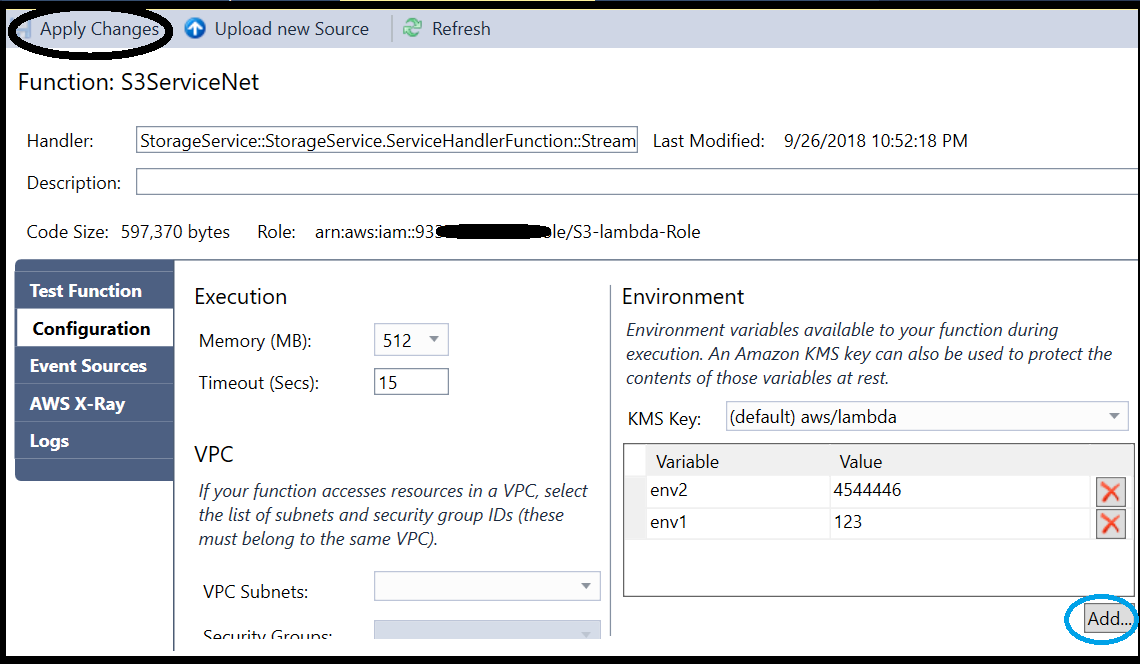Refresh the Lambda function view
The width and height of the screenshot is (1140, 664).
[447, 29]
